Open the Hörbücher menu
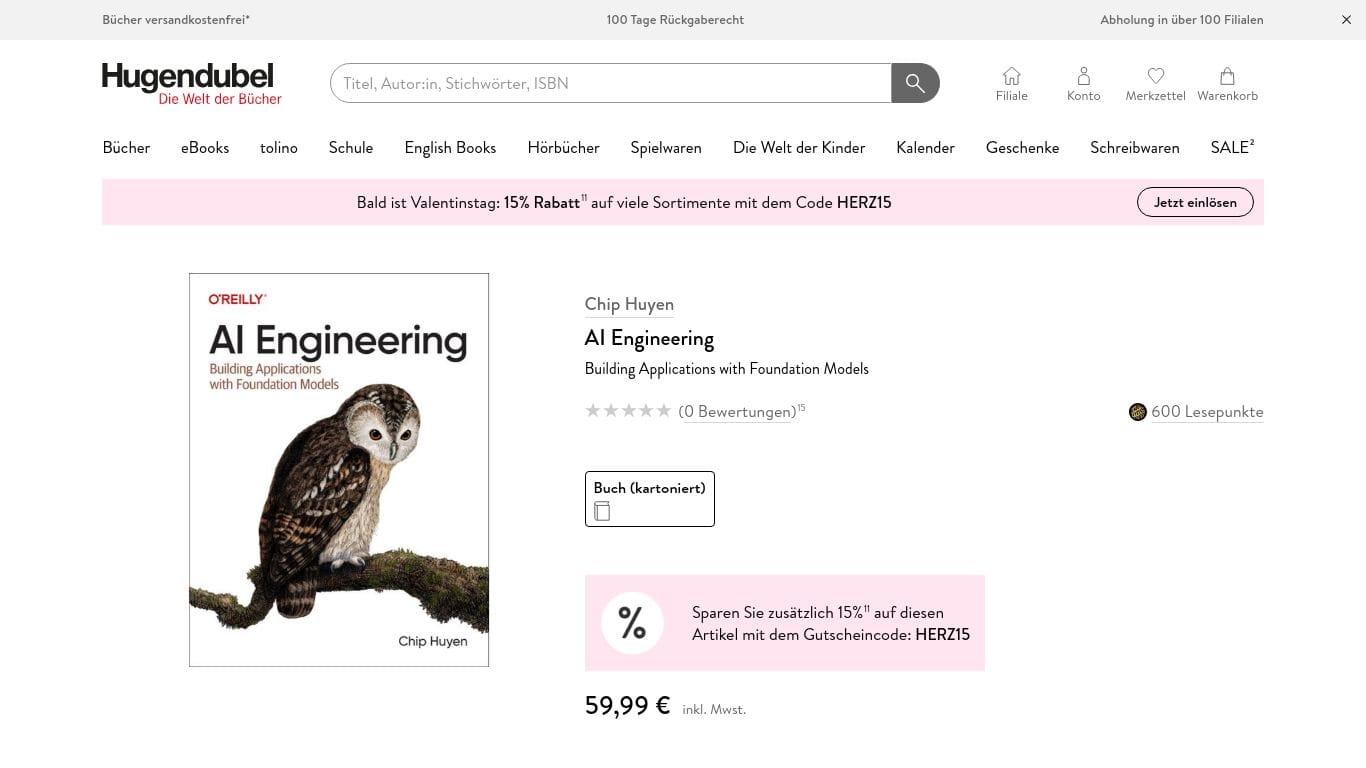This screenshot has width=1366, height=768. [563, 147]
